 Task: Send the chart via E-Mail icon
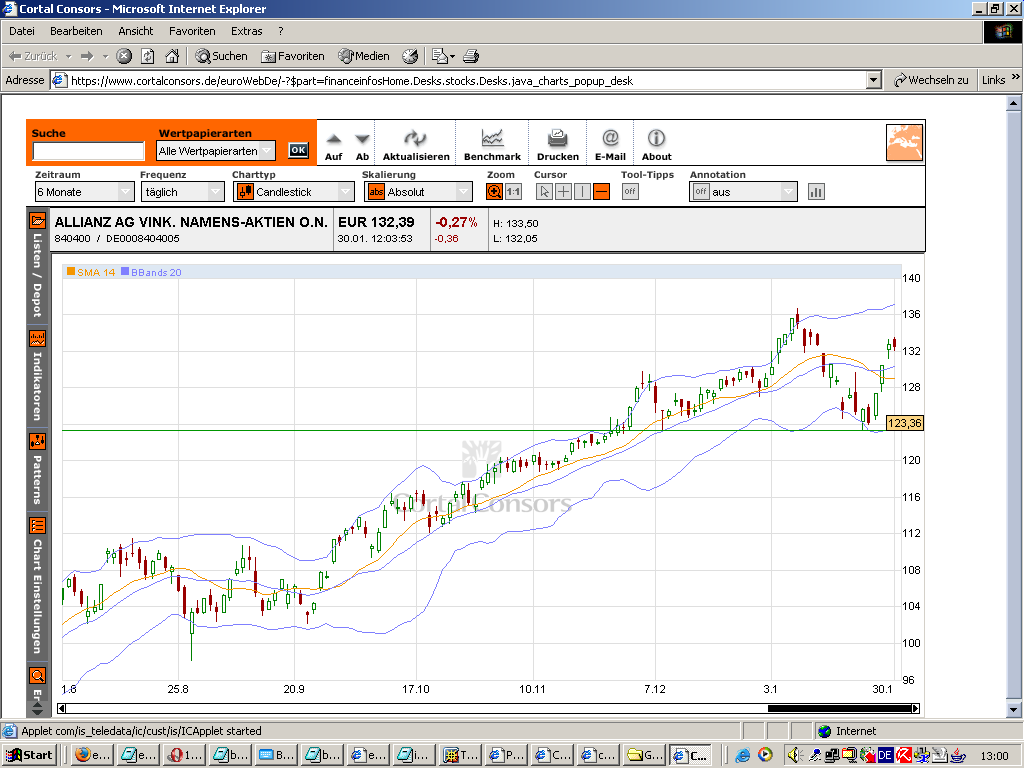pyautogui.click(x=610, y=139)
